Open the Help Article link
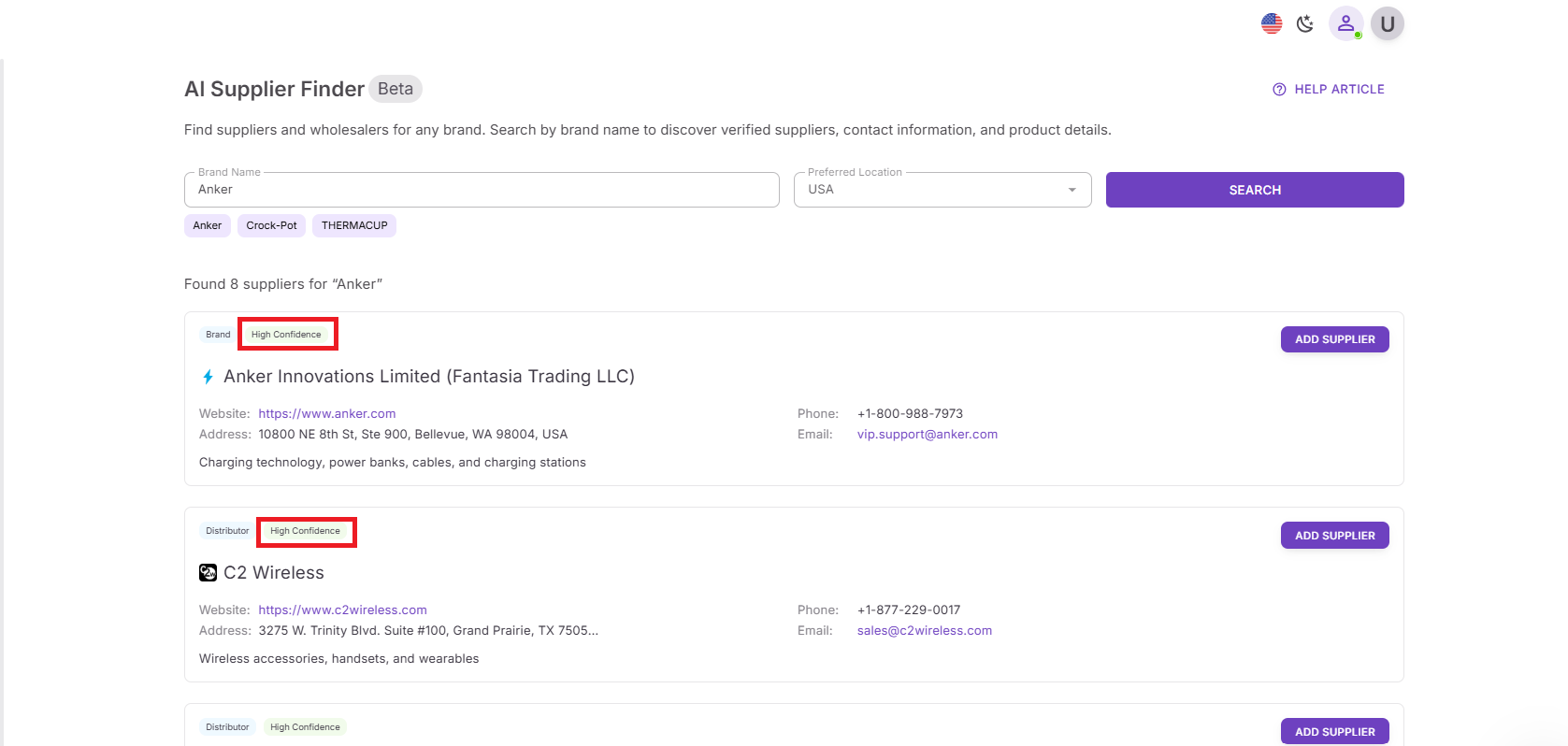This screenshot has width=1568, height=746. point(1329,89)
